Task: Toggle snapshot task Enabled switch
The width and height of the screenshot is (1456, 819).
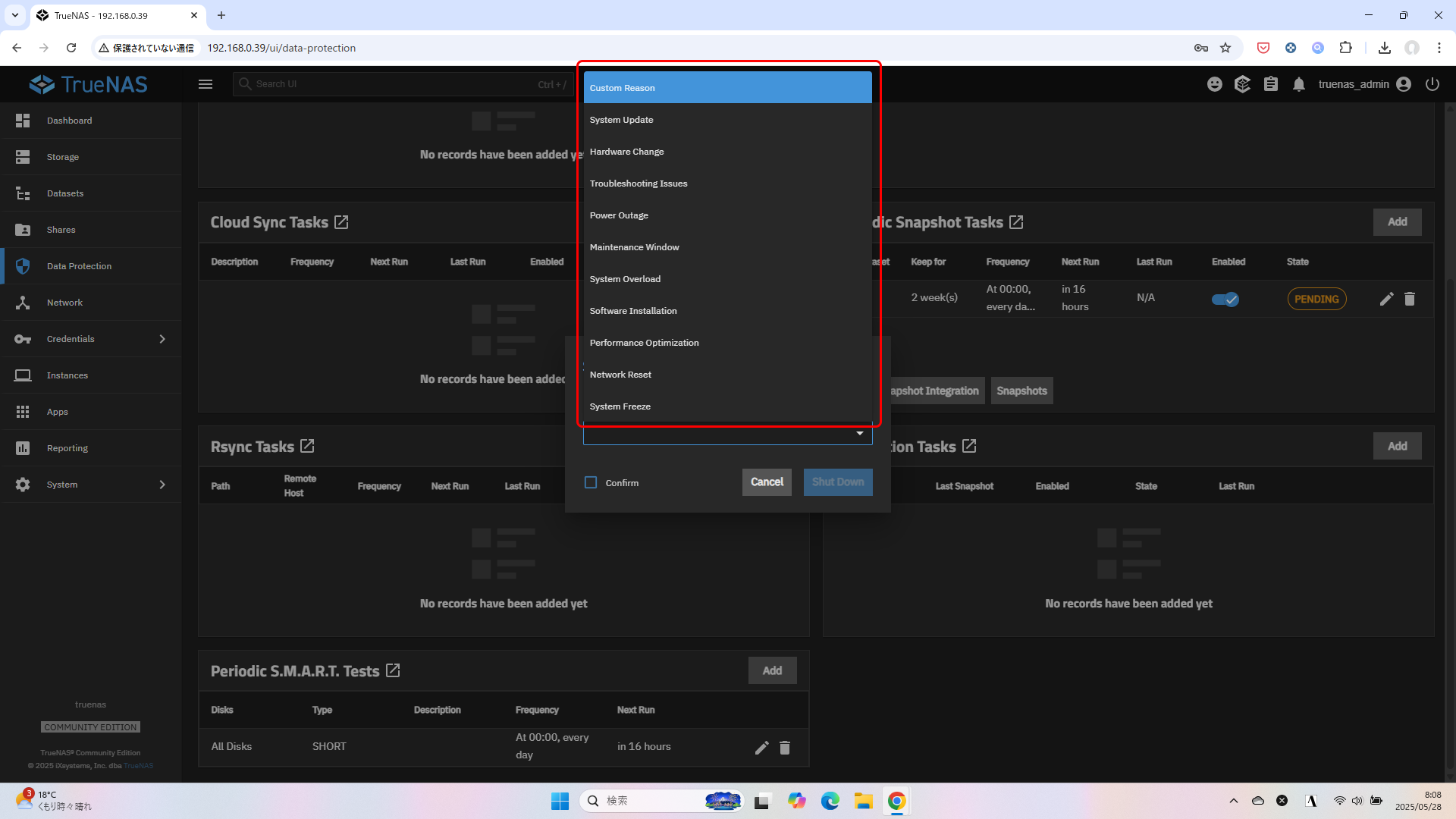Action: click(x=1225, y=299)
